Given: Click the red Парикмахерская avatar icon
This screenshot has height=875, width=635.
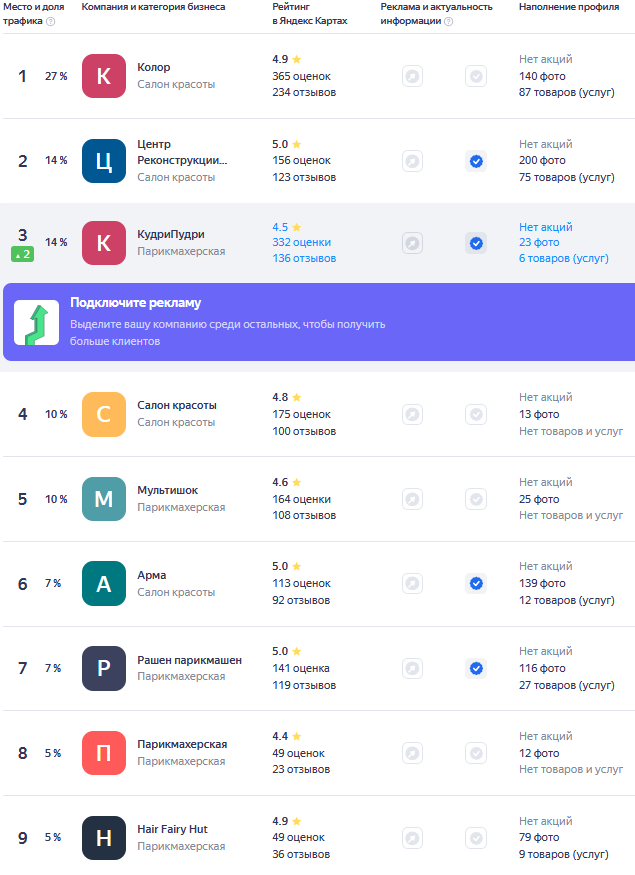Looking at the screenshot, I should coord(104,753).
